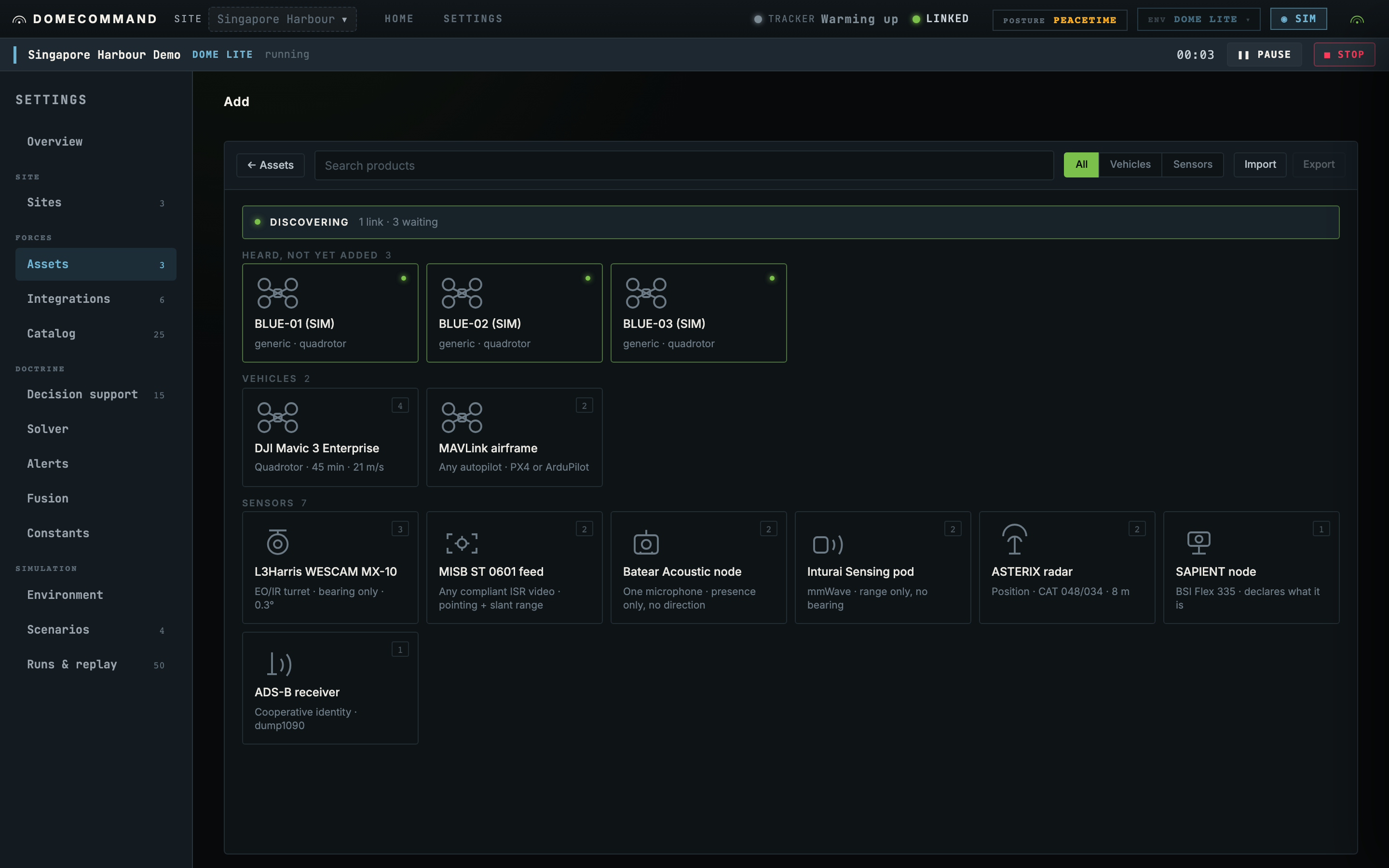Filter products by Vehicles
The height and width of the screenshot is (868, 1389).
pos(1130,165)
